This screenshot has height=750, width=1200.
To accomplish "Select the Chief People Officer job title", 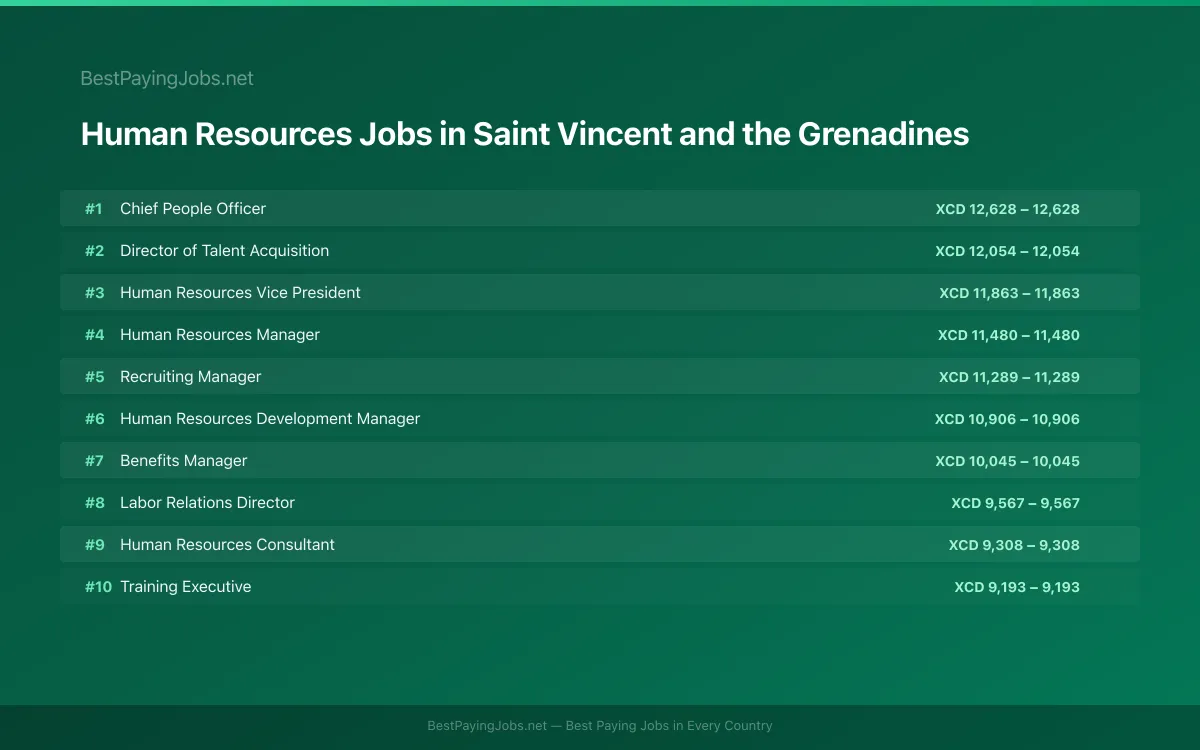I will [x=193, y=209].
